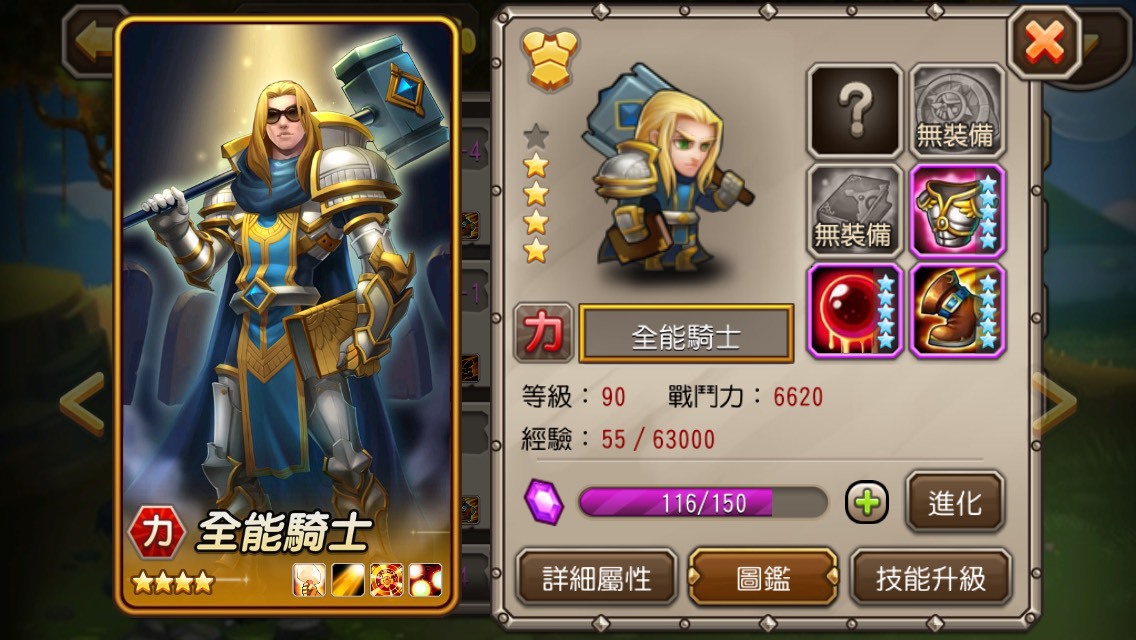
Task: Click the 力 strength type icon
Action: click(543, 333)
